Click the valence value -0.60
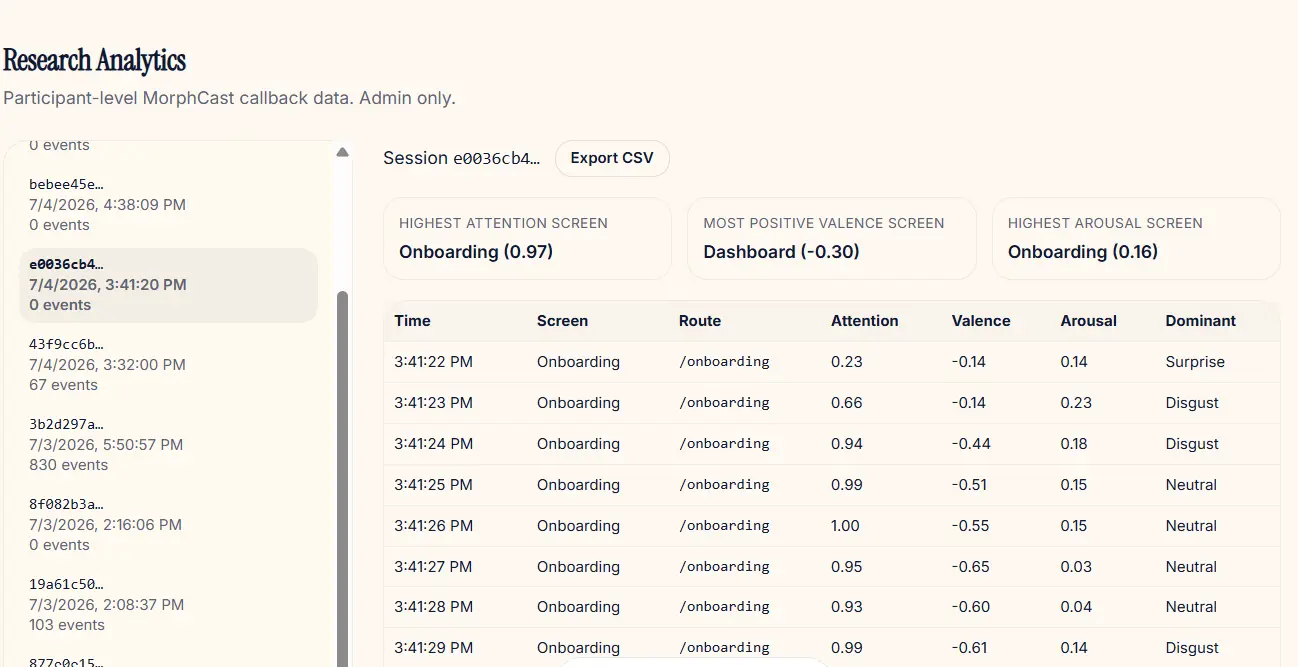The height and width of the screenshot is (667, 1298). pyautogui.click(x=971, y=607)
